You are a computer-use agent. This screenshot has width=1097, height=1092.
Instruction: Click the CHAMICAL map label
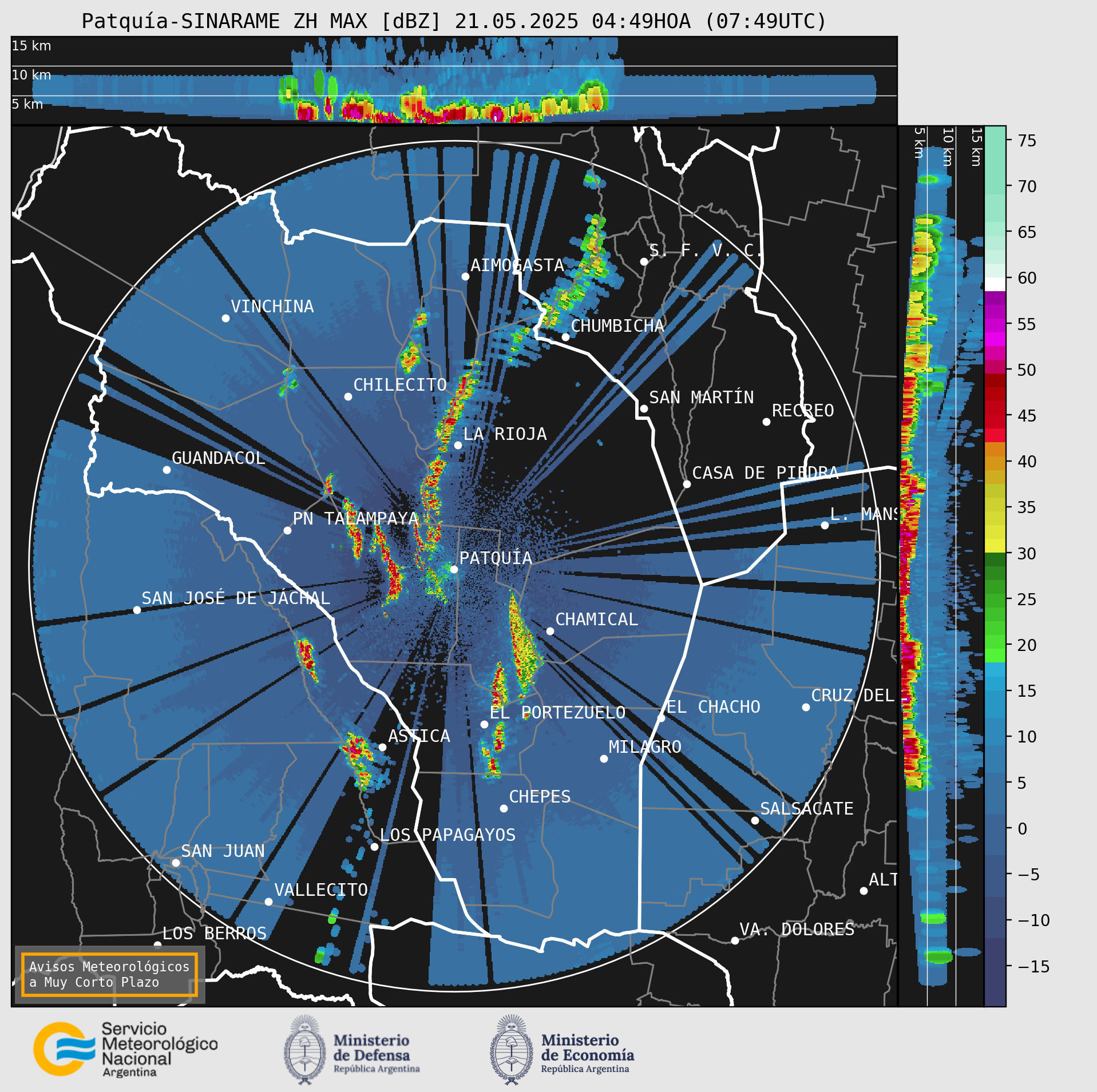(x=596, y=620)
